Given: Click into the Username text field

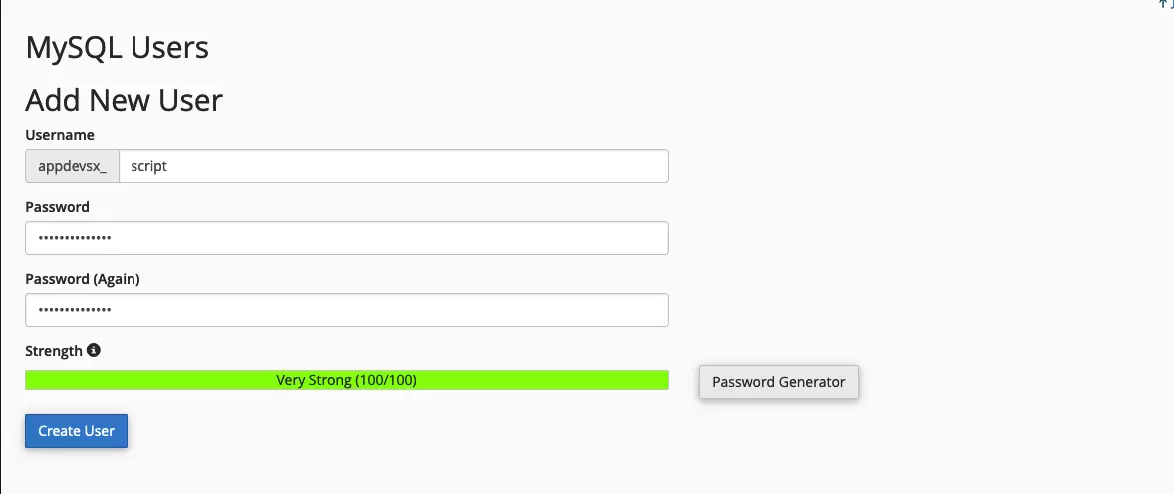Looking at the screenshot, I should click(393, 167).
